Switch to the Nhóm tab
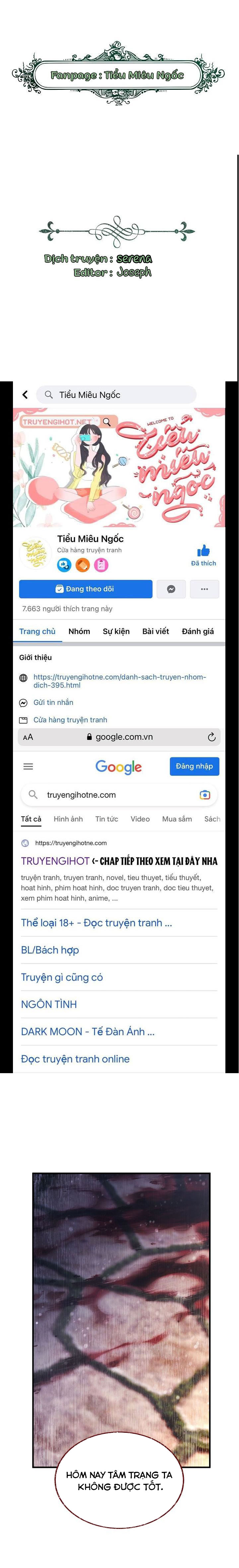 (79, 631)
